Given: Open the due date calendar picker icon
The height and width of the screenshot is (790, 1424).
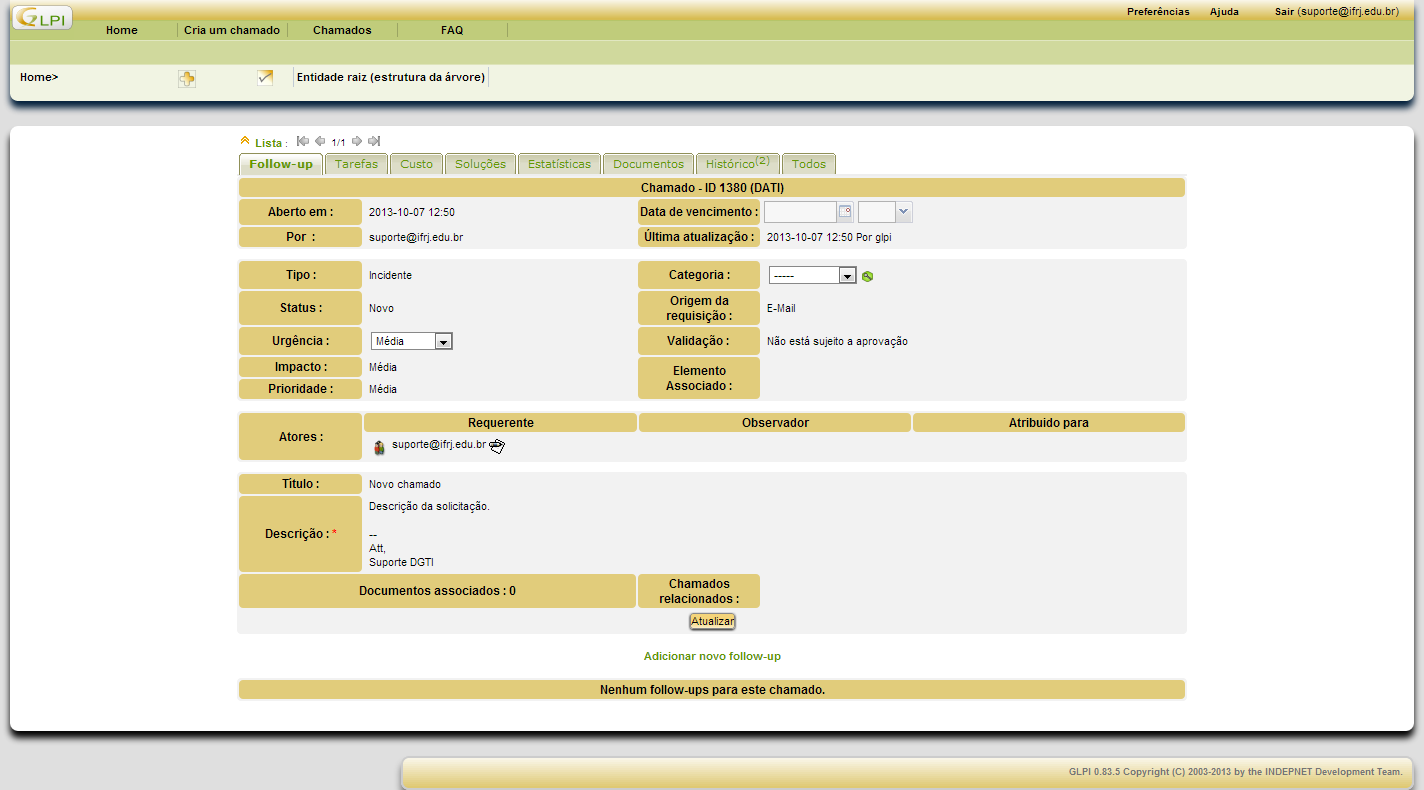Looking at the screenshot, I should (x=845, y=211).
